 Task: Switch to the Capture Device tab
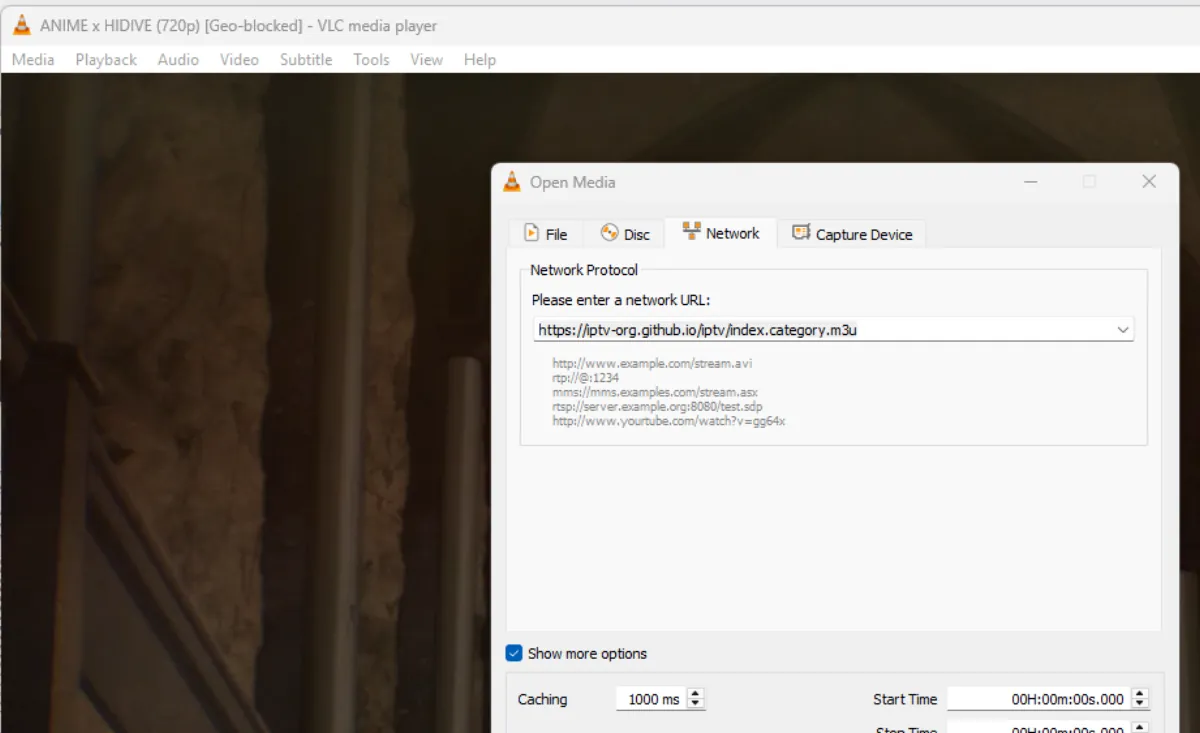tap(852, 234)
